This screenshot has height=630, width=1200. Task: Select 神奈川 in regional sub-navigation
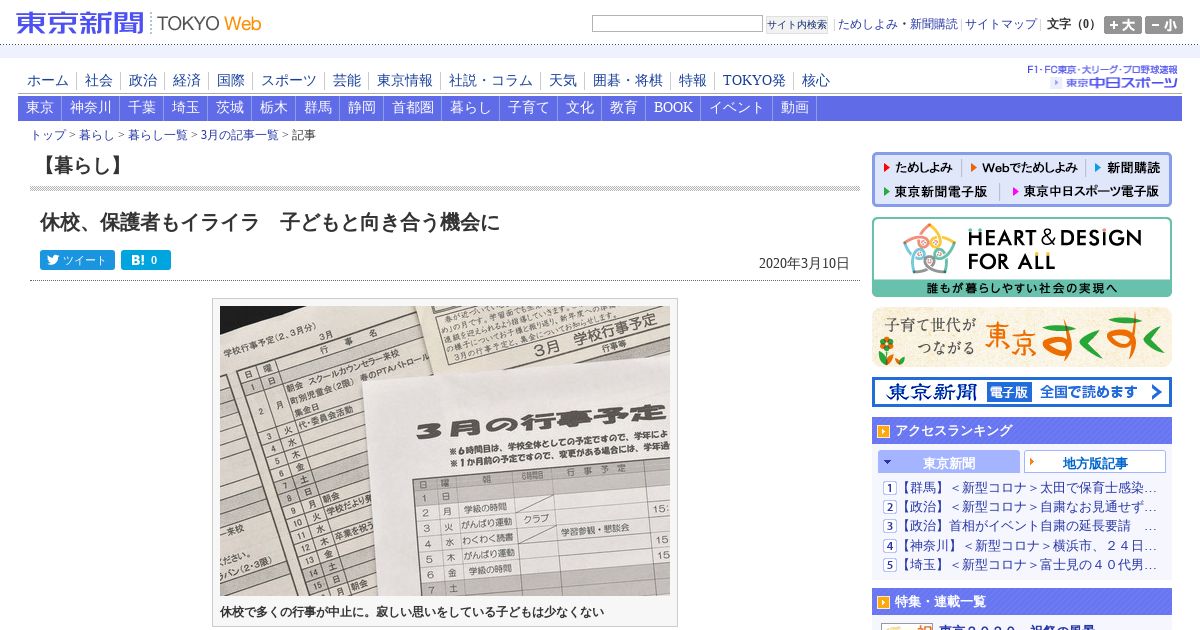(91, 108)
